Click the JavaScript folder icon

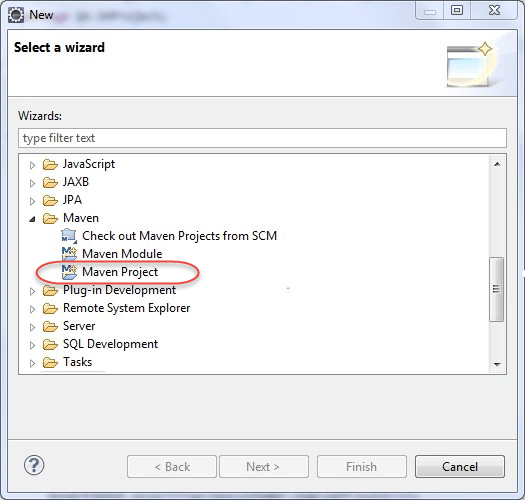(x=50, y=164)
